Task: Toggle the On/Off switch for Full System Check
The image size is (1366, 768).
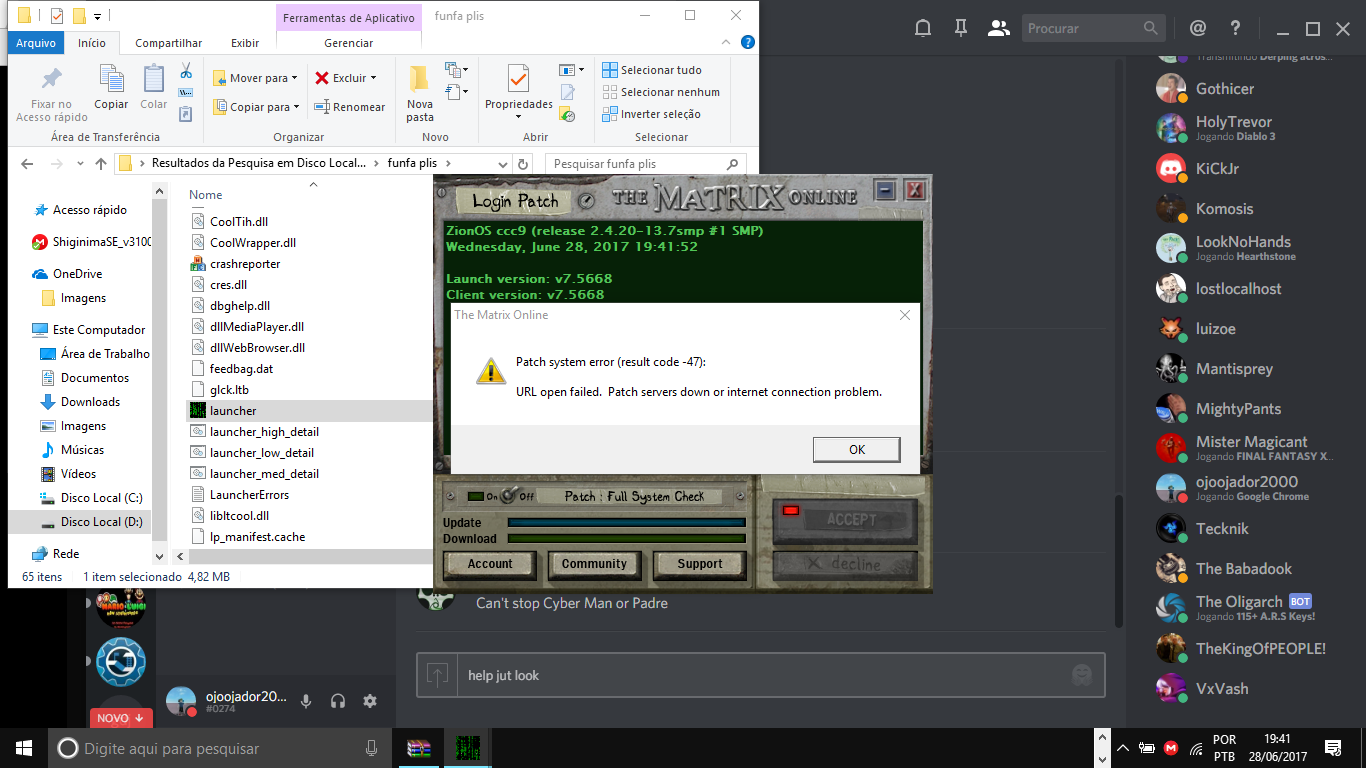Action: click(x=510, y=496)
